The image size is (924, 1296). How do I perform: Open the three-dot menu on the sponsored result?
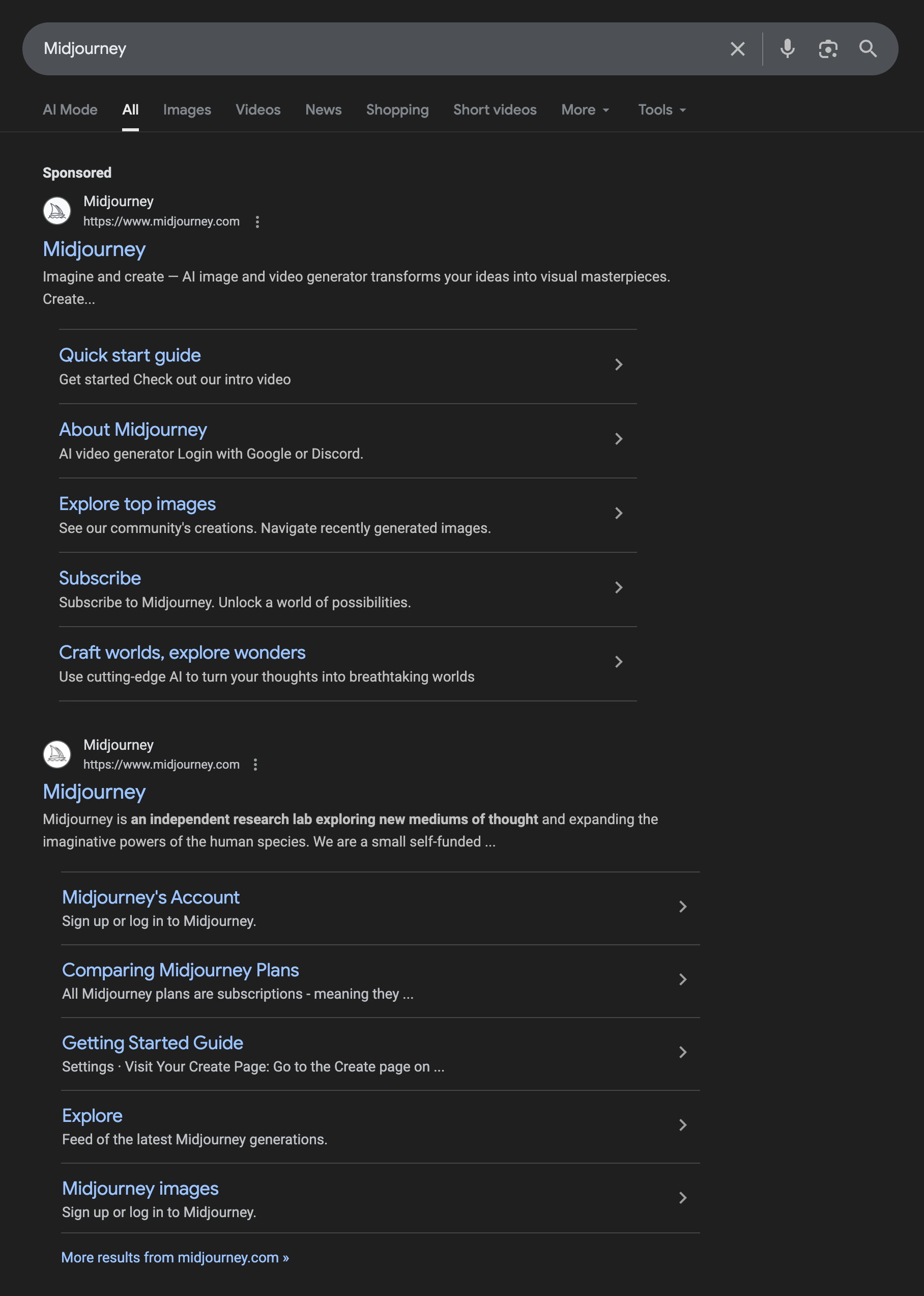pos(257,222)
